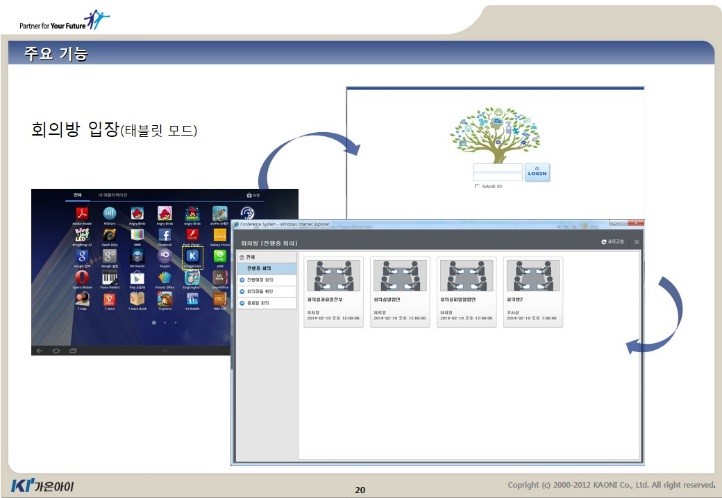Open the Piano Perfect app icon
722x498 pixels.
(x=110, y=279)
